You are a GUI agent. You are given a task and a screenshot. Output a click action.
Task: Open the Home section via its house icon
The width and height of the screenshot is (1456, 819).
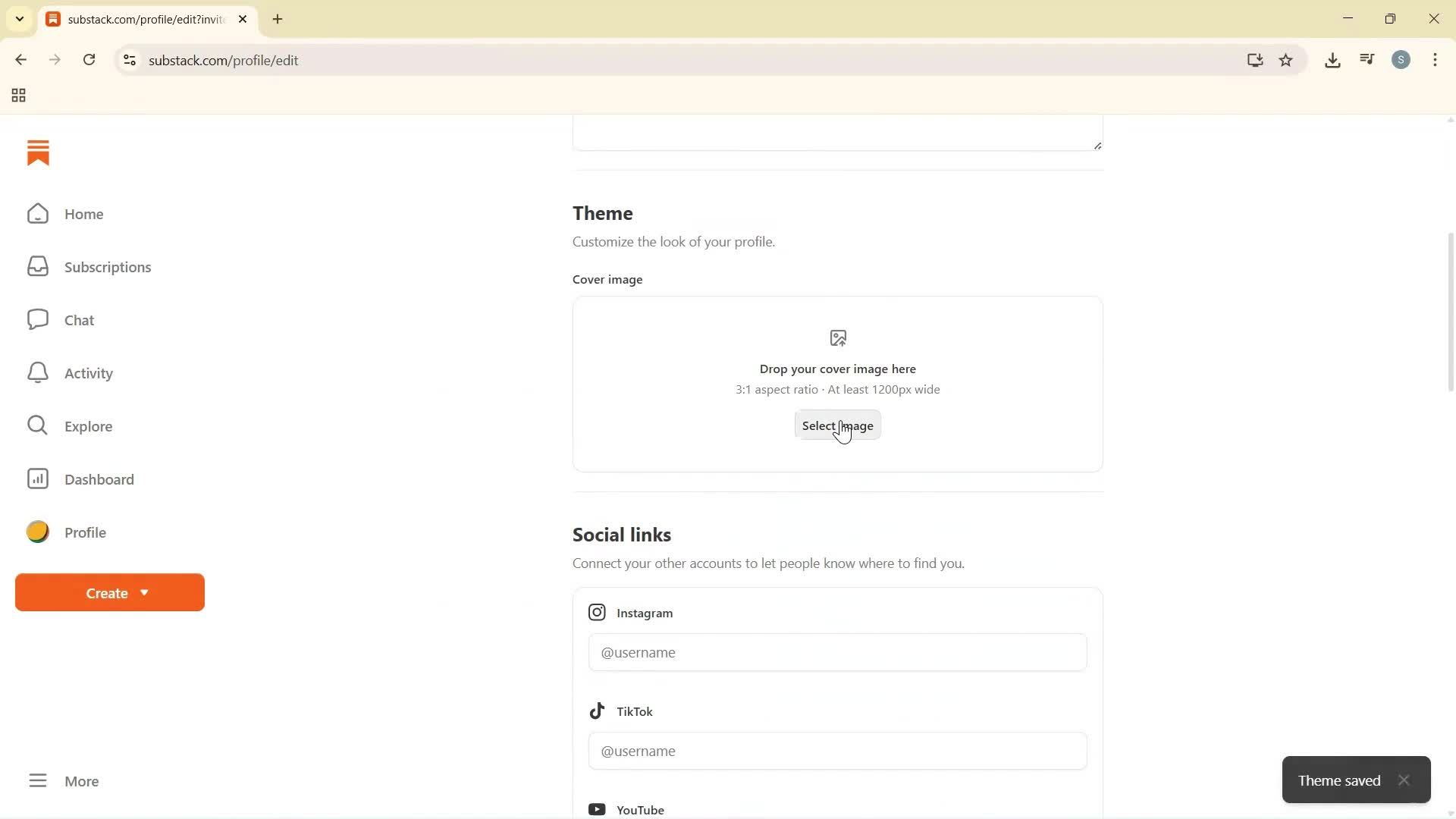(x=37, y=213)
